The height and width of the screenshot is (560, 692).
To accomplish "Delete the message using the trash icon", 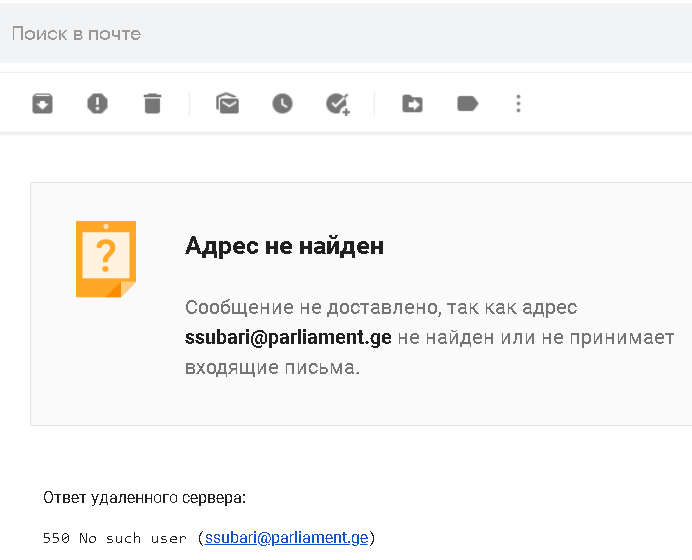I will (152, 103).
